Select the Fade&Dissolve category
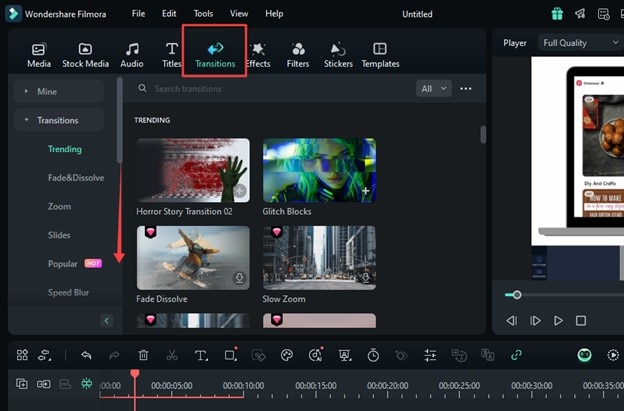This screenshot has height=411, width=624. (76, 178)
